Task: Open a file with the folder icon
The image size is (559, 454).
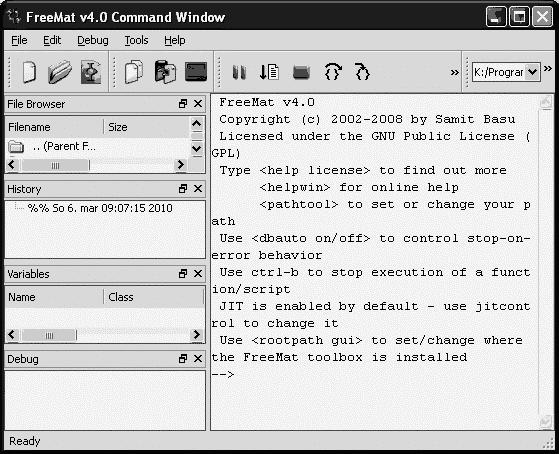Action: click(x=60, y=72)
